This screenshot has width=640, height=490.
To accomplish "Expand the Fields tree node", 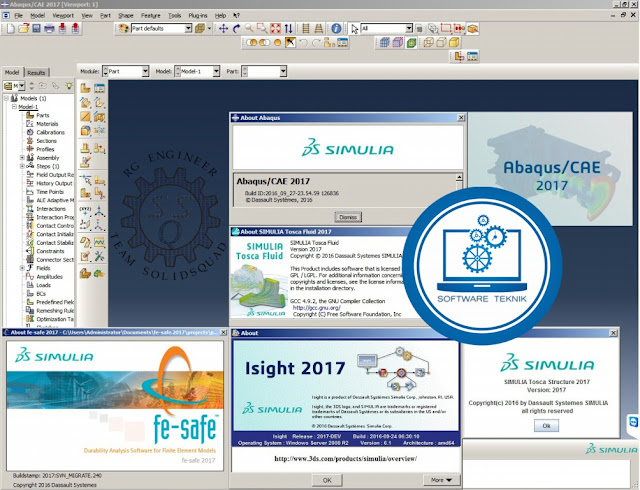I will click(23, 268).
